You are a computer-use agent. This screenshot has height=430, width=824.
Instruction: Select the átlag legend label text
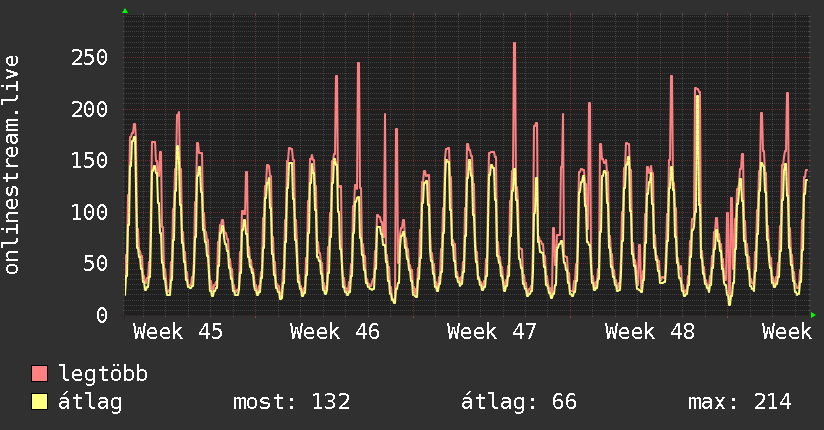click(90, 402)
